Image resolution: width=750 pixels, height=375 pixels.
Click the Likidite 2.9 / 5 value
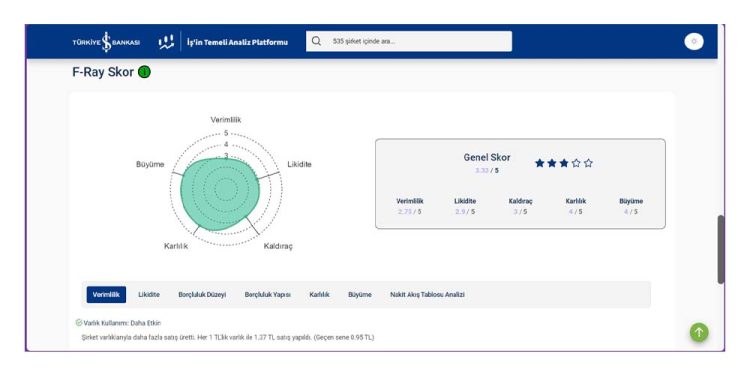tap(465, 211)
